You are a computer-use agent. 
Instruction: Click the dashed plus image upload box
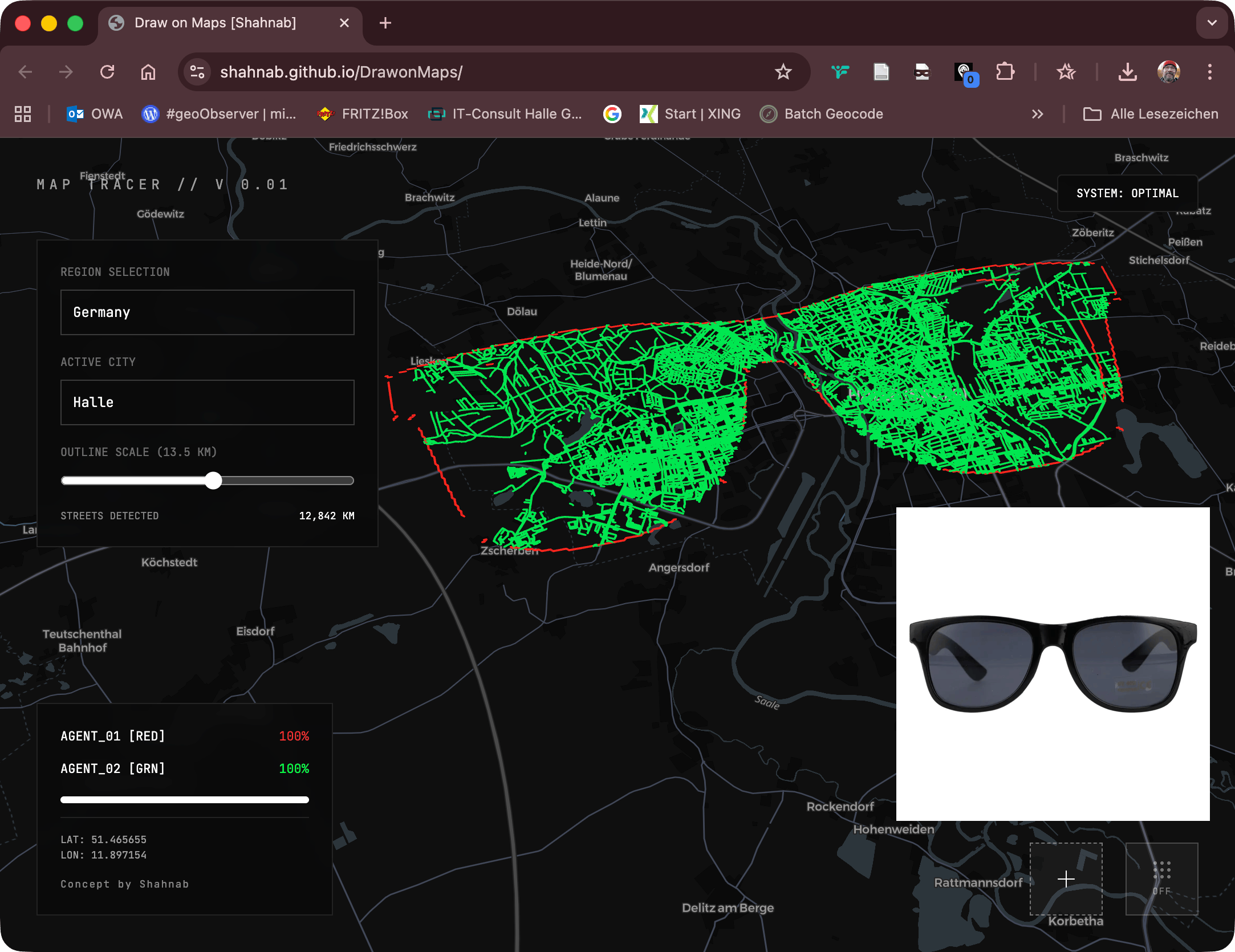[1066, 878]
